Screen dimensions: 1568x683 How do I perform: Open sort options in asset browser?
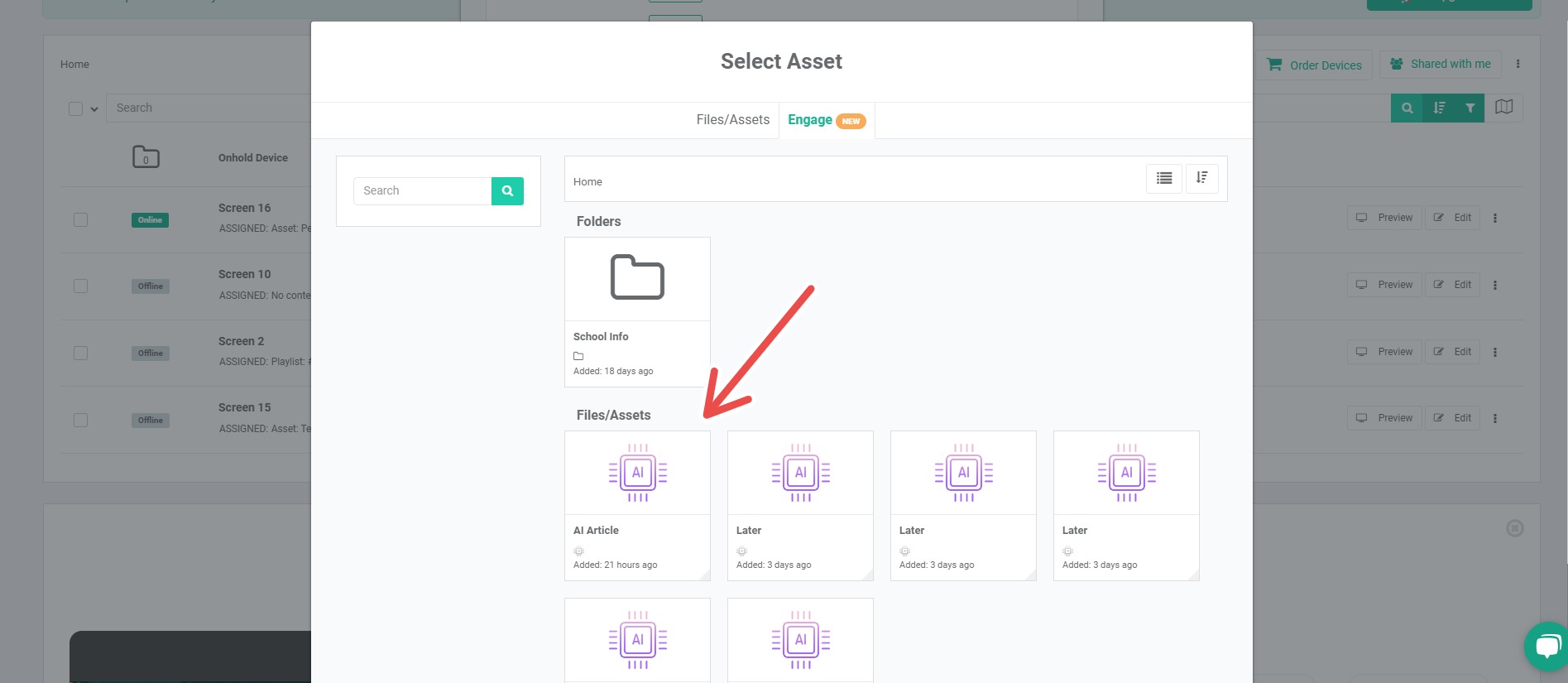[1202, 178]
